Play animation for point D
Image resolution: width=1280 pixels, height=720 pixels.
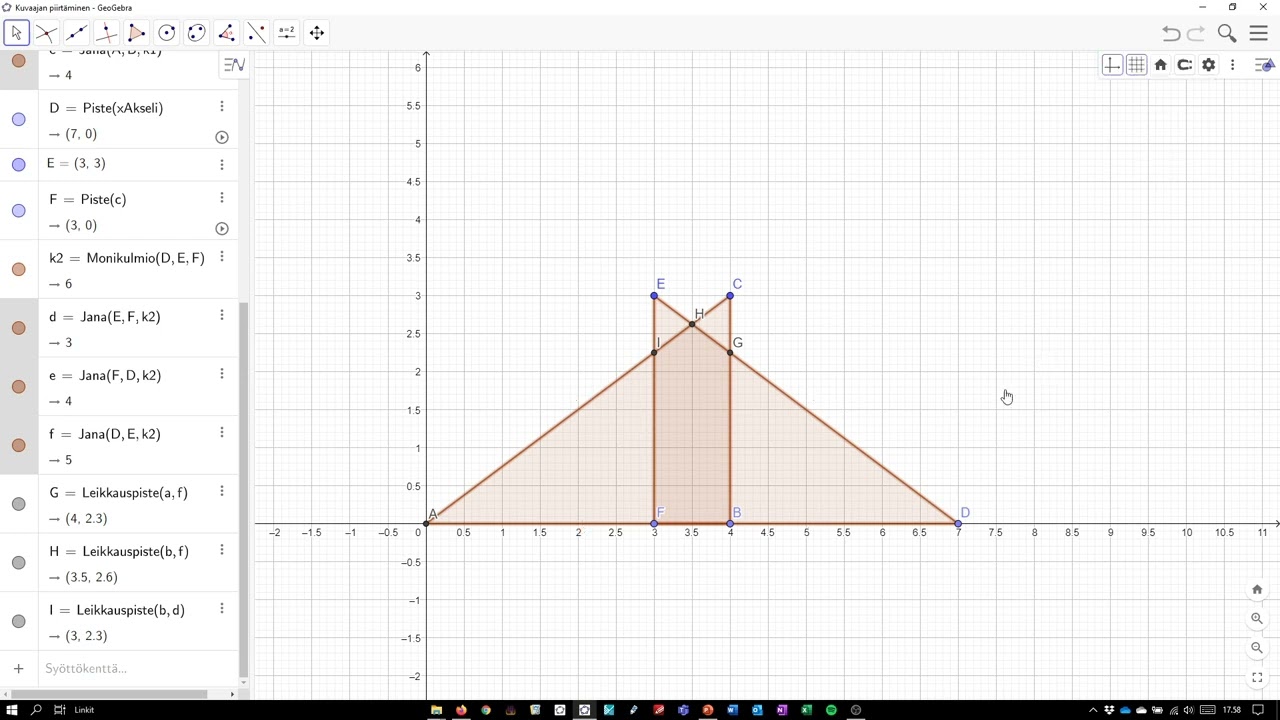(x=222, y=137)
